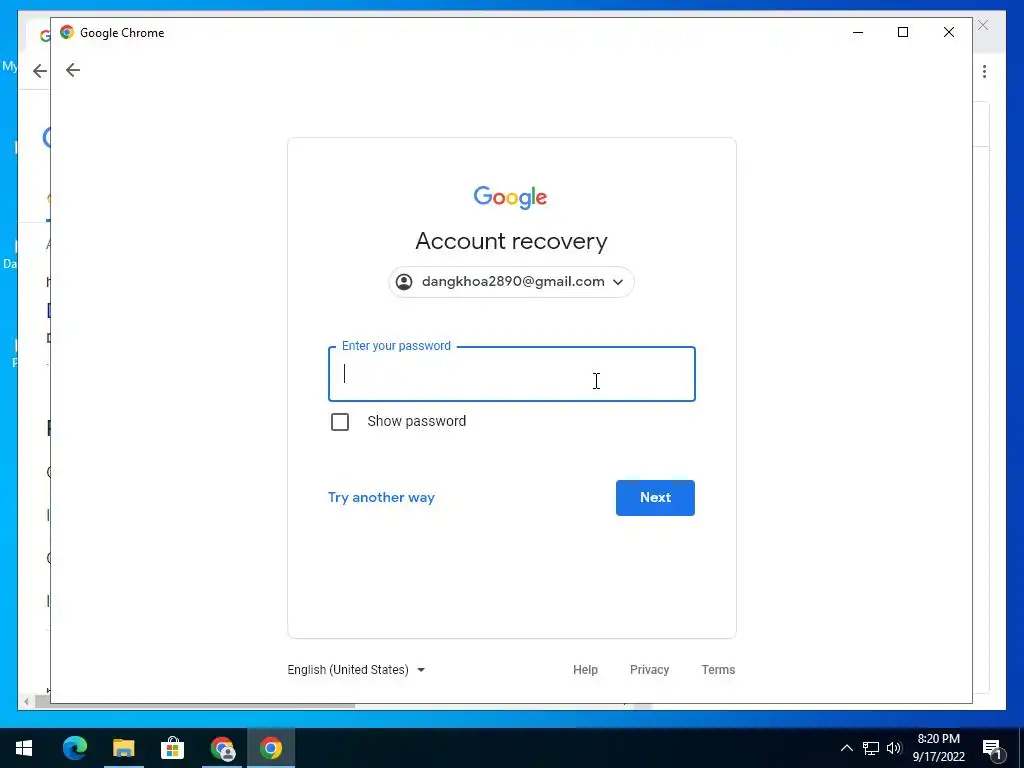Open the Terms link in the footer
The height and width of the screenshot is (768, 1024).
pyautogui.click(x=718, y=669)
